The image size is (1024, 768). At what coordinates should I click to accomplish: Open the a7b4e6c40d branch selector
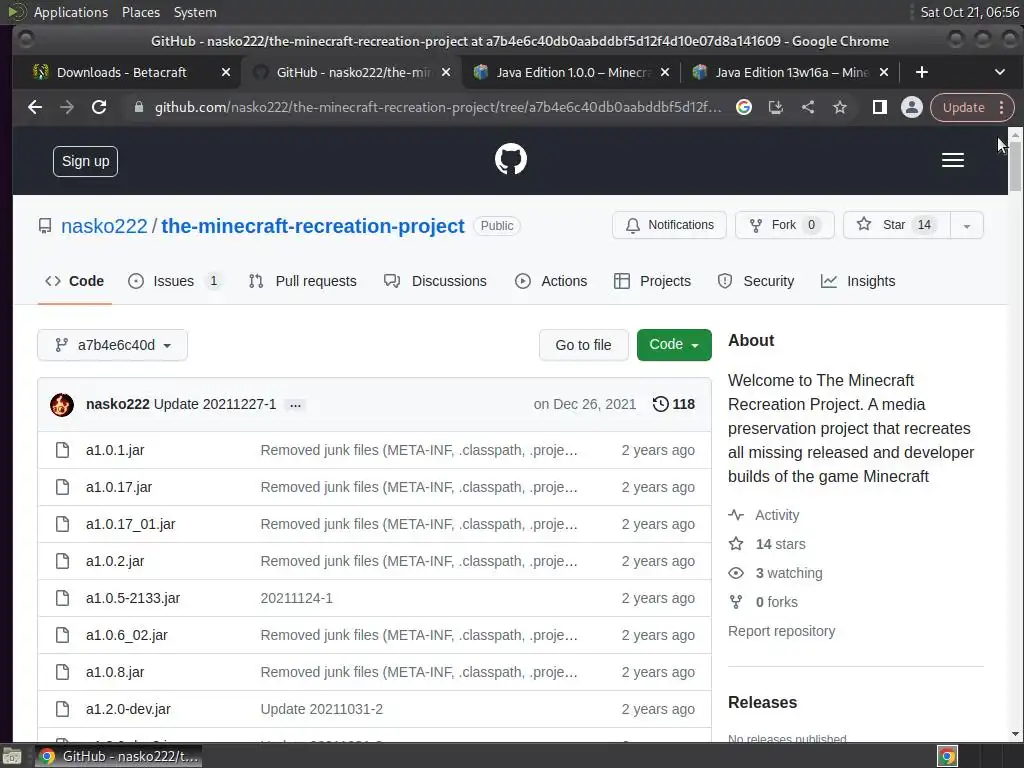(112, 345)
